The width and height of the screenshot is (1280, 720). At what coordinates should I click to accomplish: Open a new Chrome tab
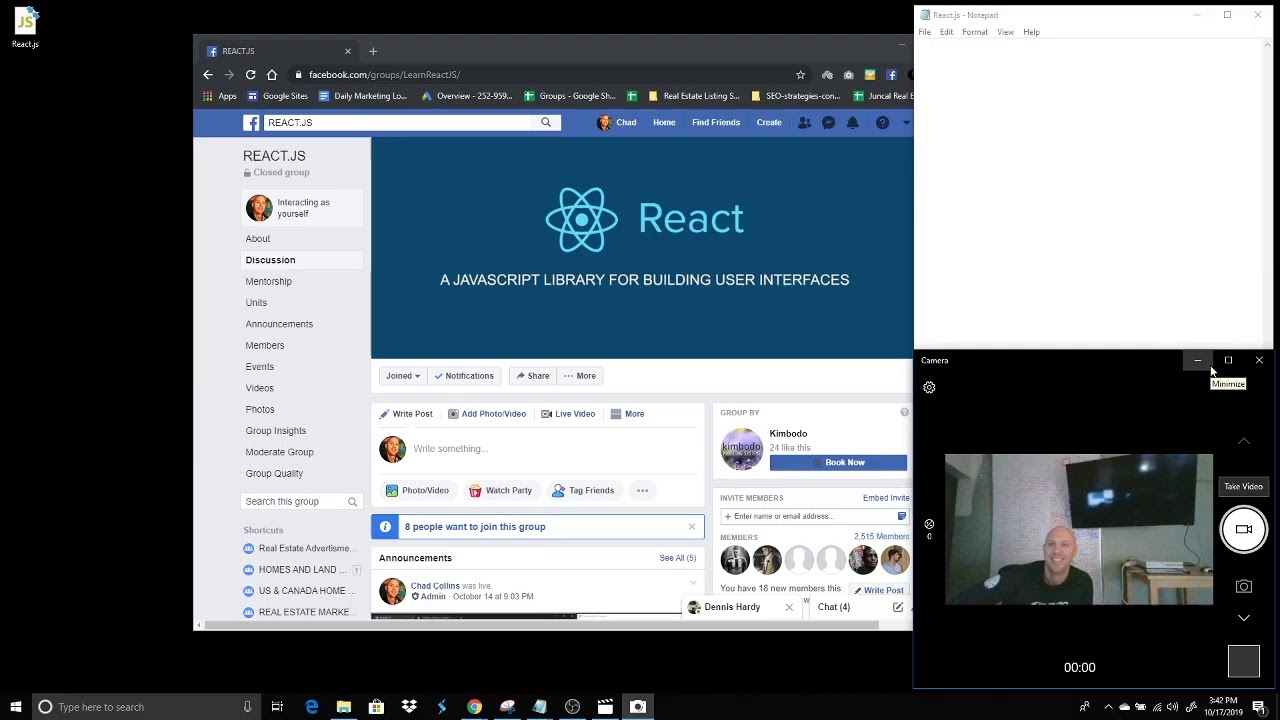pos(373,51)
